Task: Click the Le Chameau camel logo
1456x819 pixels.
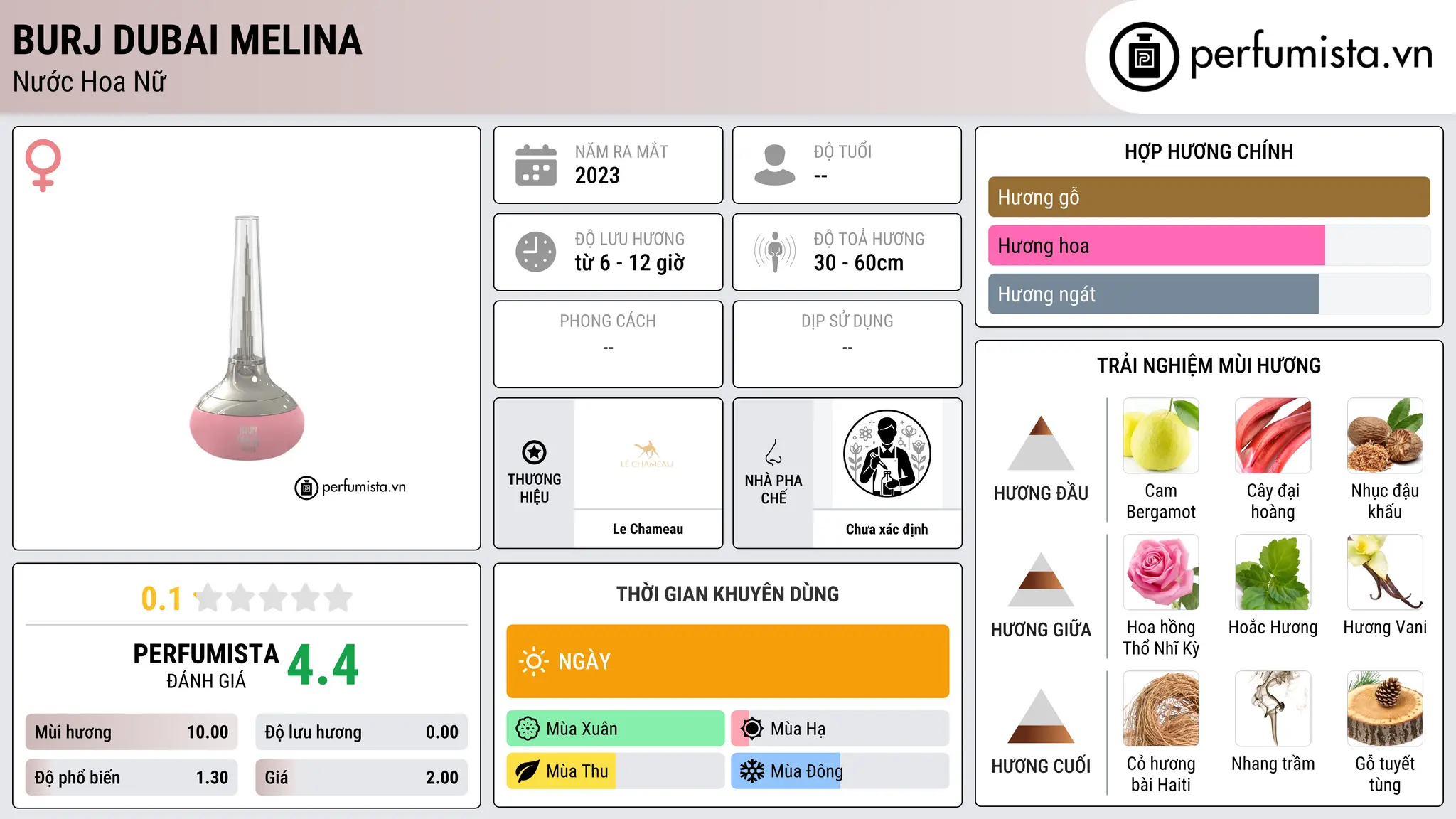Action: click(647, 454)
